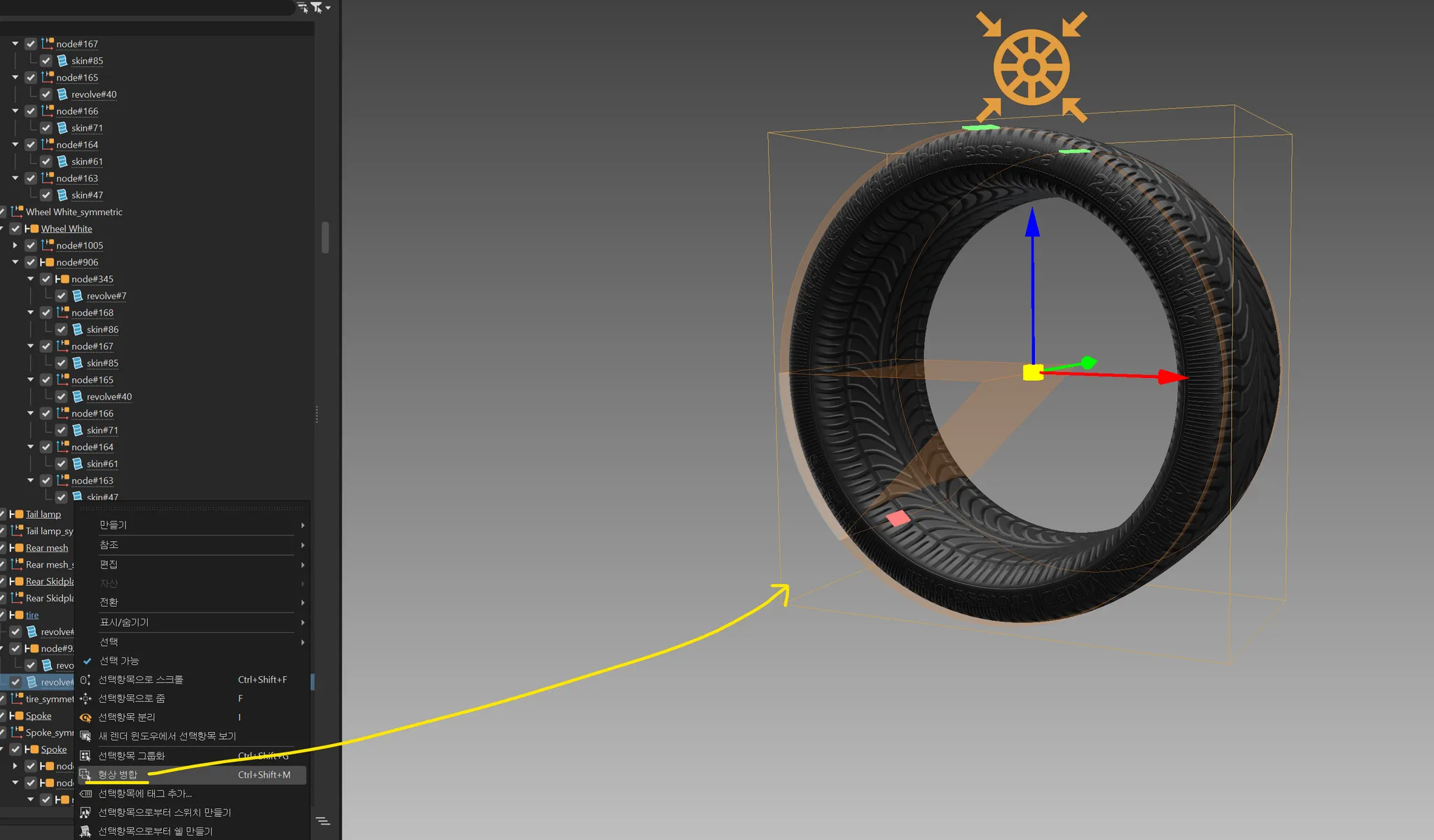Collapse the node#906 tree node
Image resolution: width=1434 pixels, height=840 pixels.
coord(15,262)
